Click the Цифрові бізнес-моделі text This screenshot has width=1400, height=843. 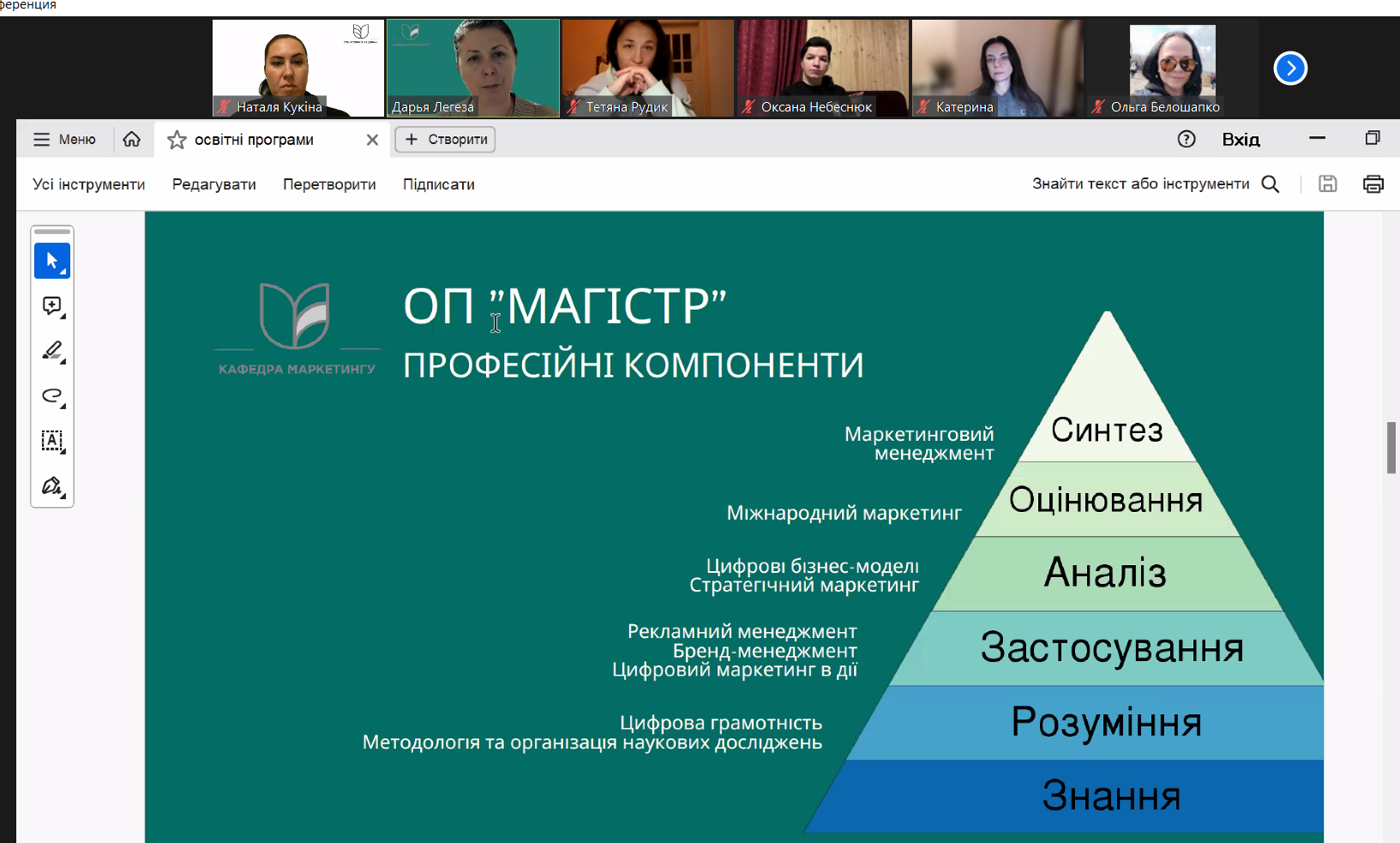pyautogui.click(x=813, y=566)
